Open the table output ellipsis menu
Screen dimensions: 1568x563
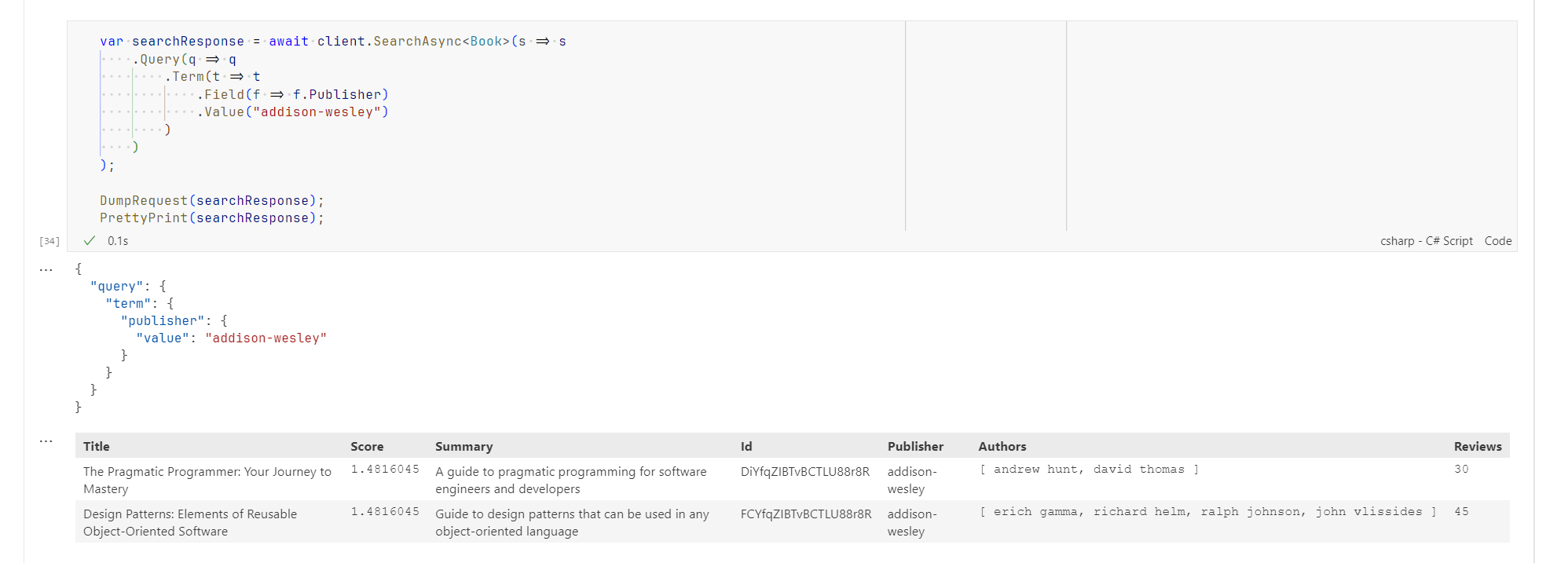click(46, 441)
